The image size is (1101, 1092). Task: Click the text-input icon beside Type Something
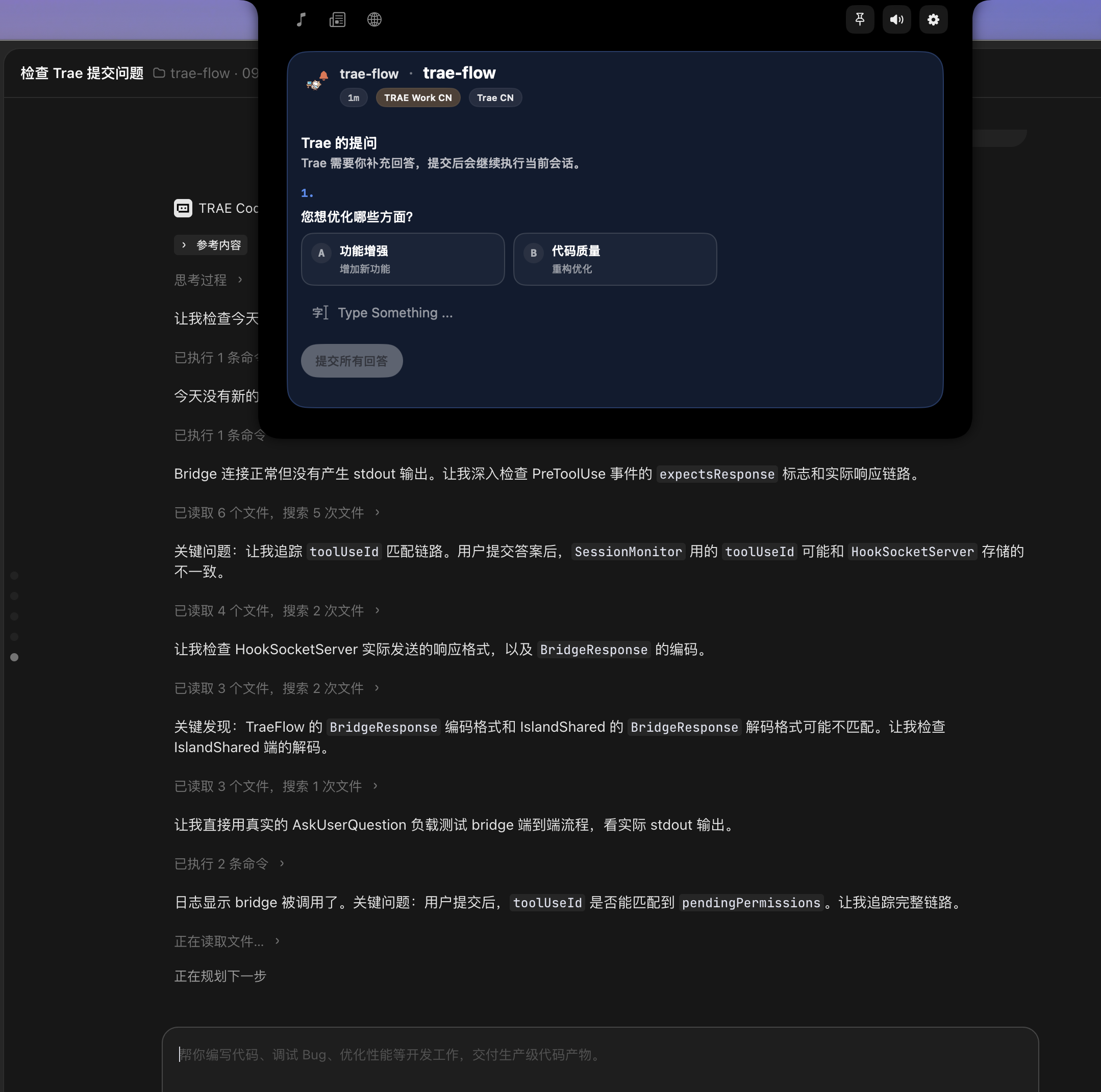[320, 312]
